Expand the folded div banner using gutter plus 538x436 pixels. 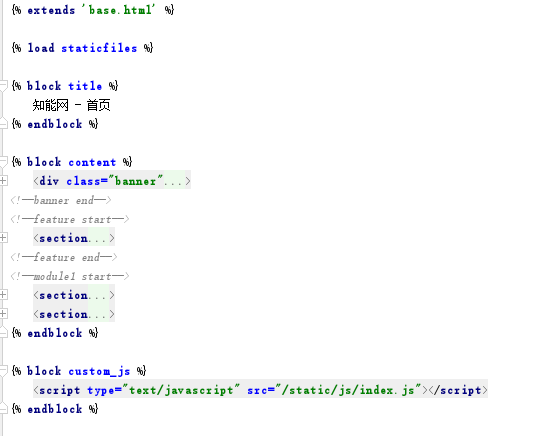point(3,180)
